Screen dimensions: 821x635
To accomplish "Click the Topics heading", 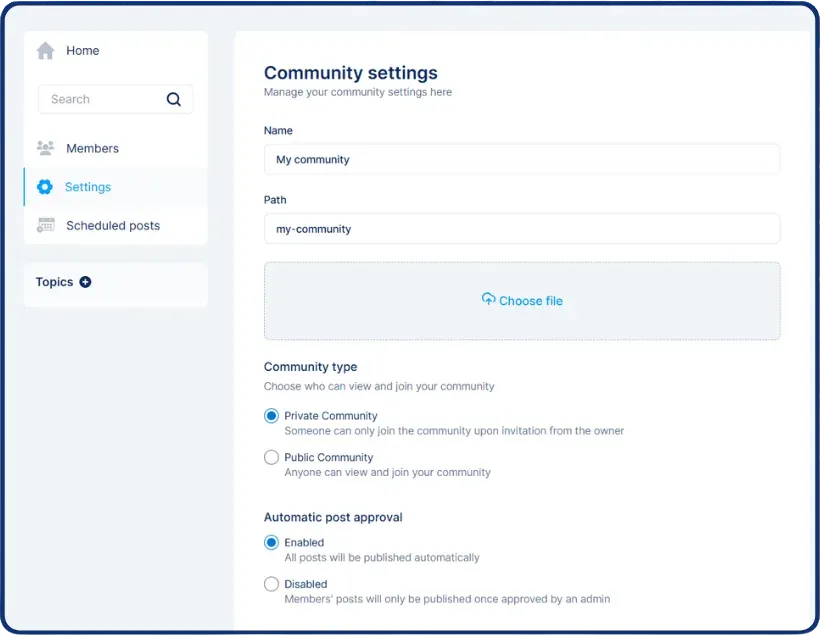I will point(54,282).
